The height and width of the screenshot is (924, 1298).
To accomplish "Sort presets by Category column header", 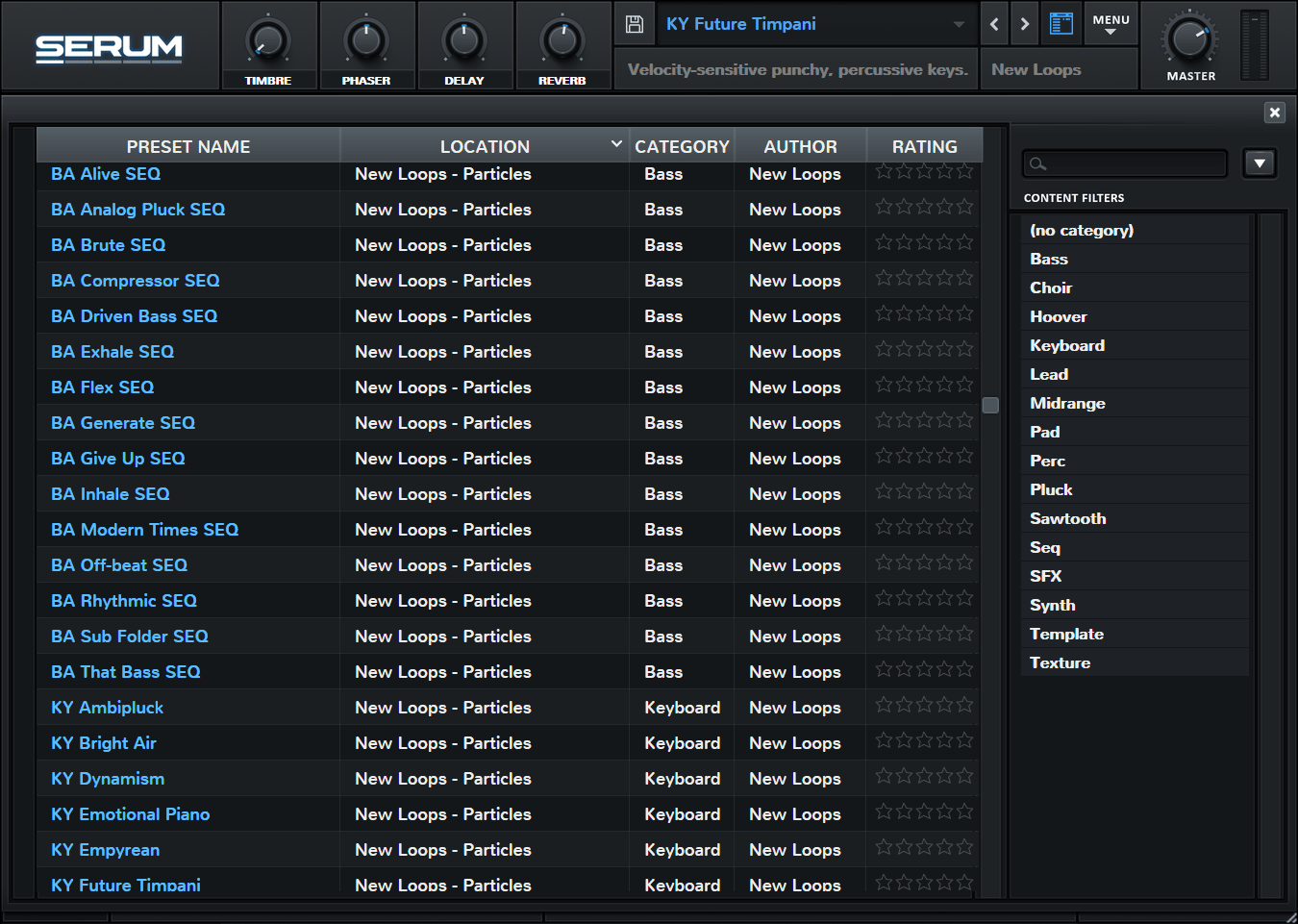I will (x=682, y=146).
